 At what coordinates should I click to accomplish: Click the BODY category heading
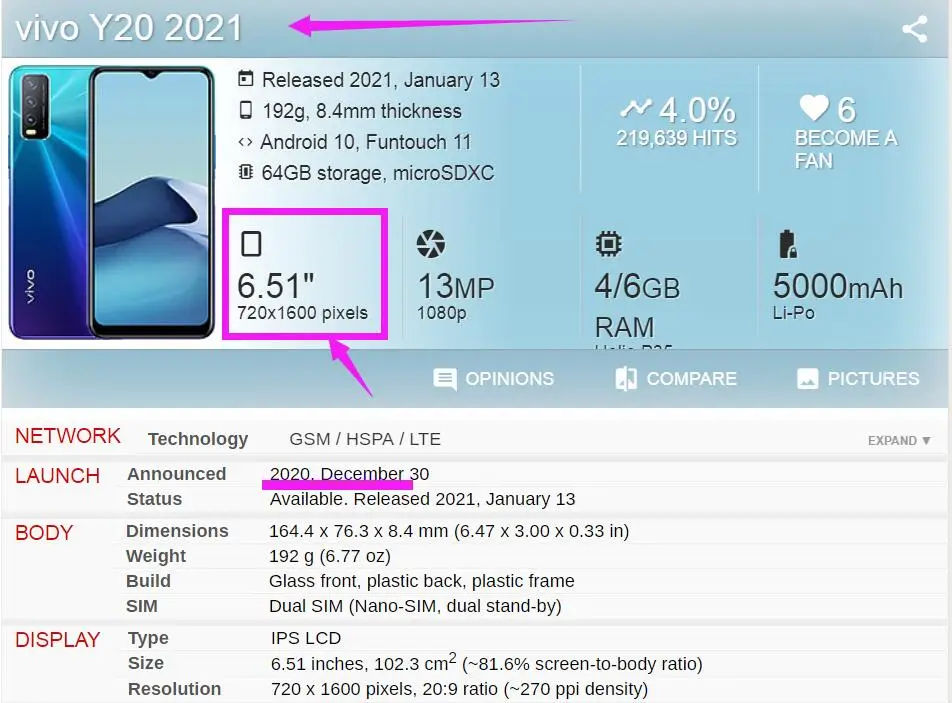coord(44,532)
